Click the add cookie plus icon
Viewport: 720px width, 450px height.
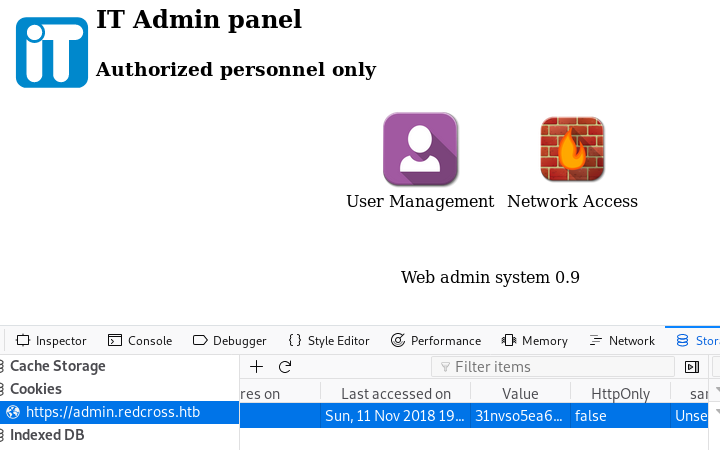(x=256, y=367)
